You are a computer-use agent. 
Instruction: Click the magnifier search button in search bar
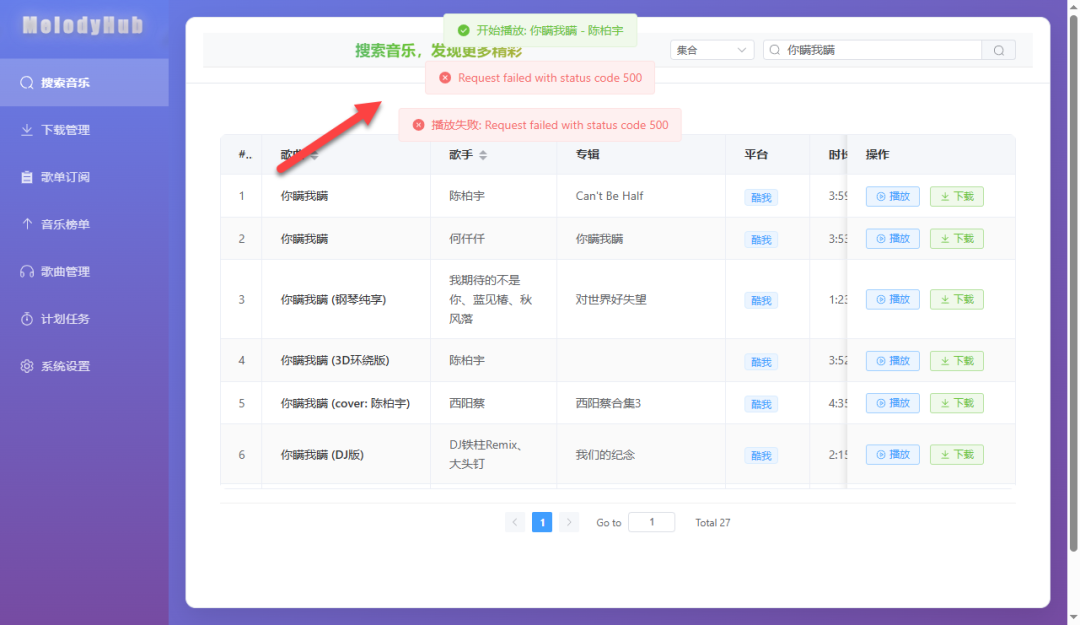(999, 50)
